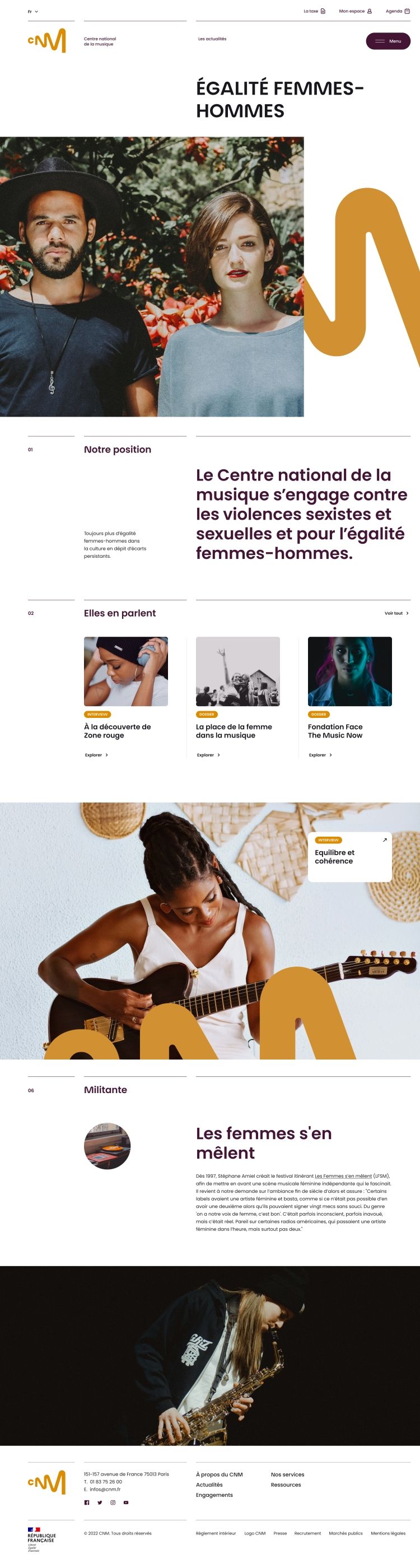Image resolution: width=420 pixels, height=1568 pixels.
Task: Click the La taxe document icon
Action: (x=323, y=11)
